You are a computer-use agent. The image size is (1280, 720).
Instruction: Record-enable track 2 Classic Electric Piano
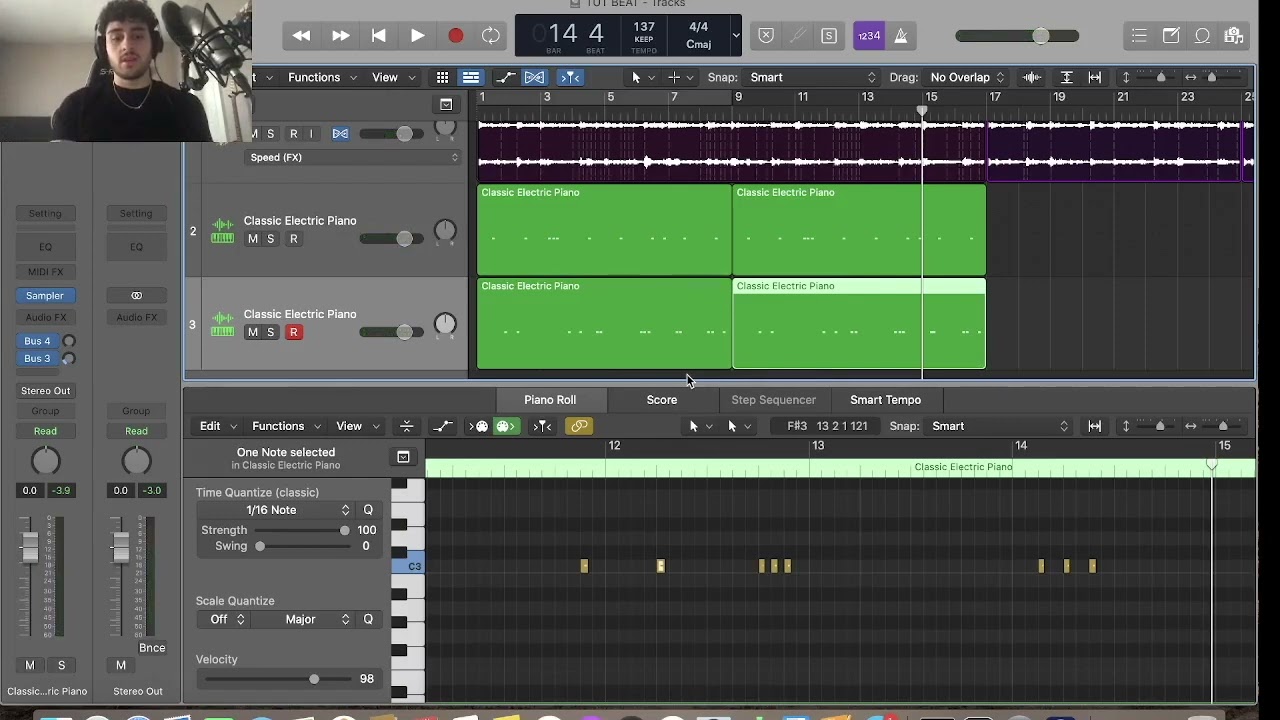click(294, 239)
